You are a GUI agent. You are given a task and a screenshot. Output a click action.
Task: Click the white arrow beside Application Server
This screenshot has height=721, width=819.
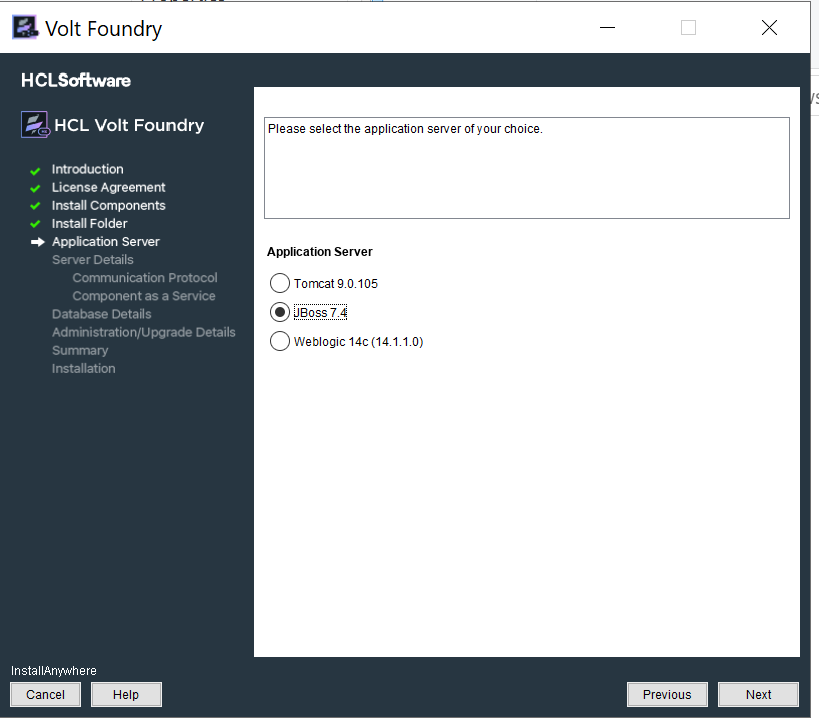(37, 242)
